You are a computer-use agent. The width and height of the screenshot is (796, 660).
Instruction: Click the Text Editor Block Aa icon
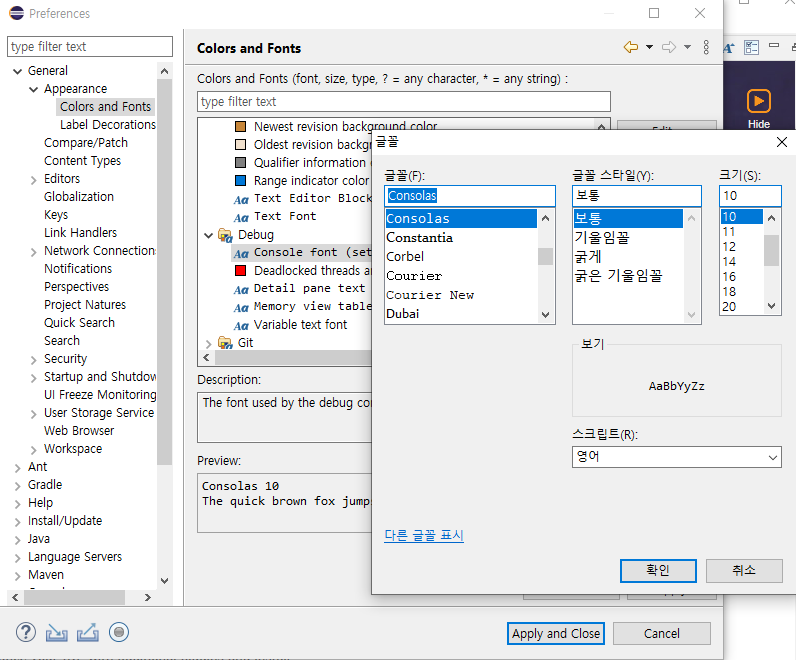pyautogui.click(x=241, y=200)
